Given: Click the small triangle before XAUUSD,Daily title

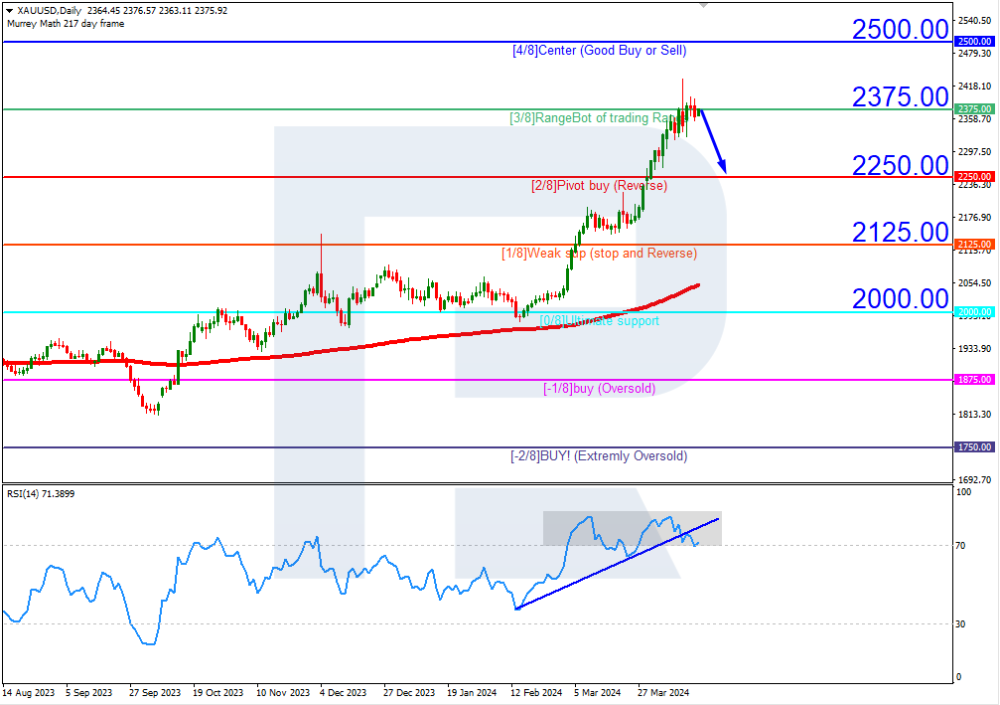Looking at the screenshot, I should (x=9, y=10).
